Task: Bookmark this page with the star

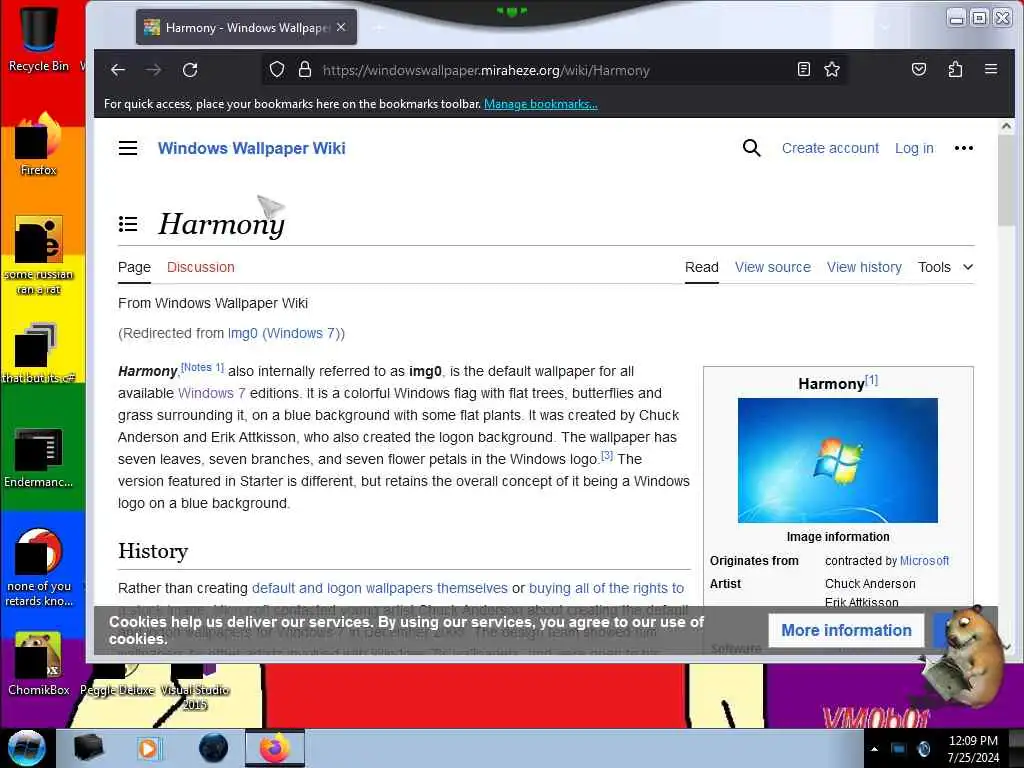Action: pos(832,69)
